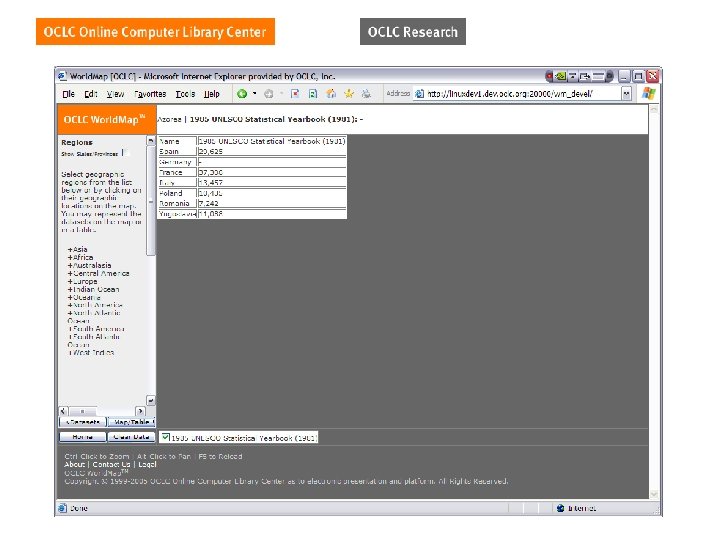Screen dimensions: 720x540
Task: Click the Map/Table button
Action: pyautogui.click(x=132, y=422)
